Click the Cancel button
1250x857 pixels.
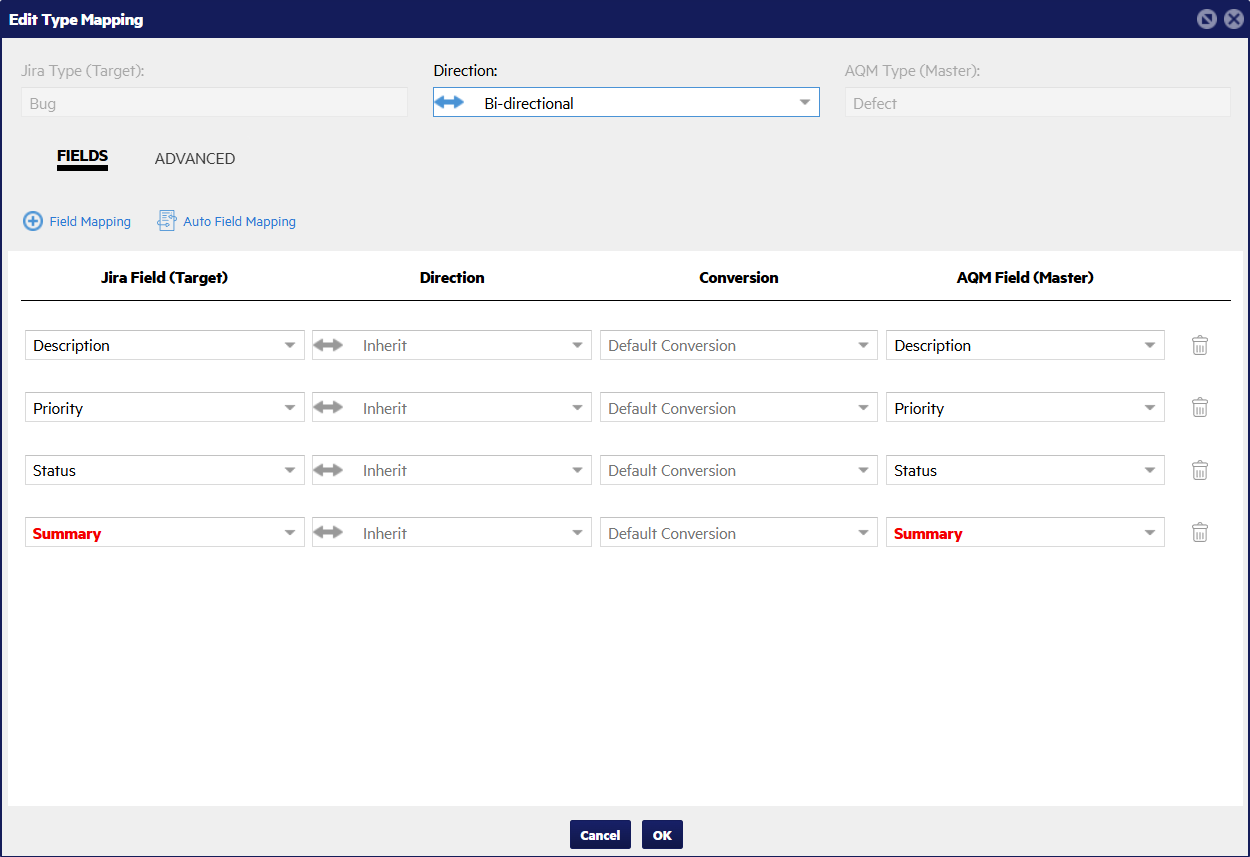tap(600, 835)
